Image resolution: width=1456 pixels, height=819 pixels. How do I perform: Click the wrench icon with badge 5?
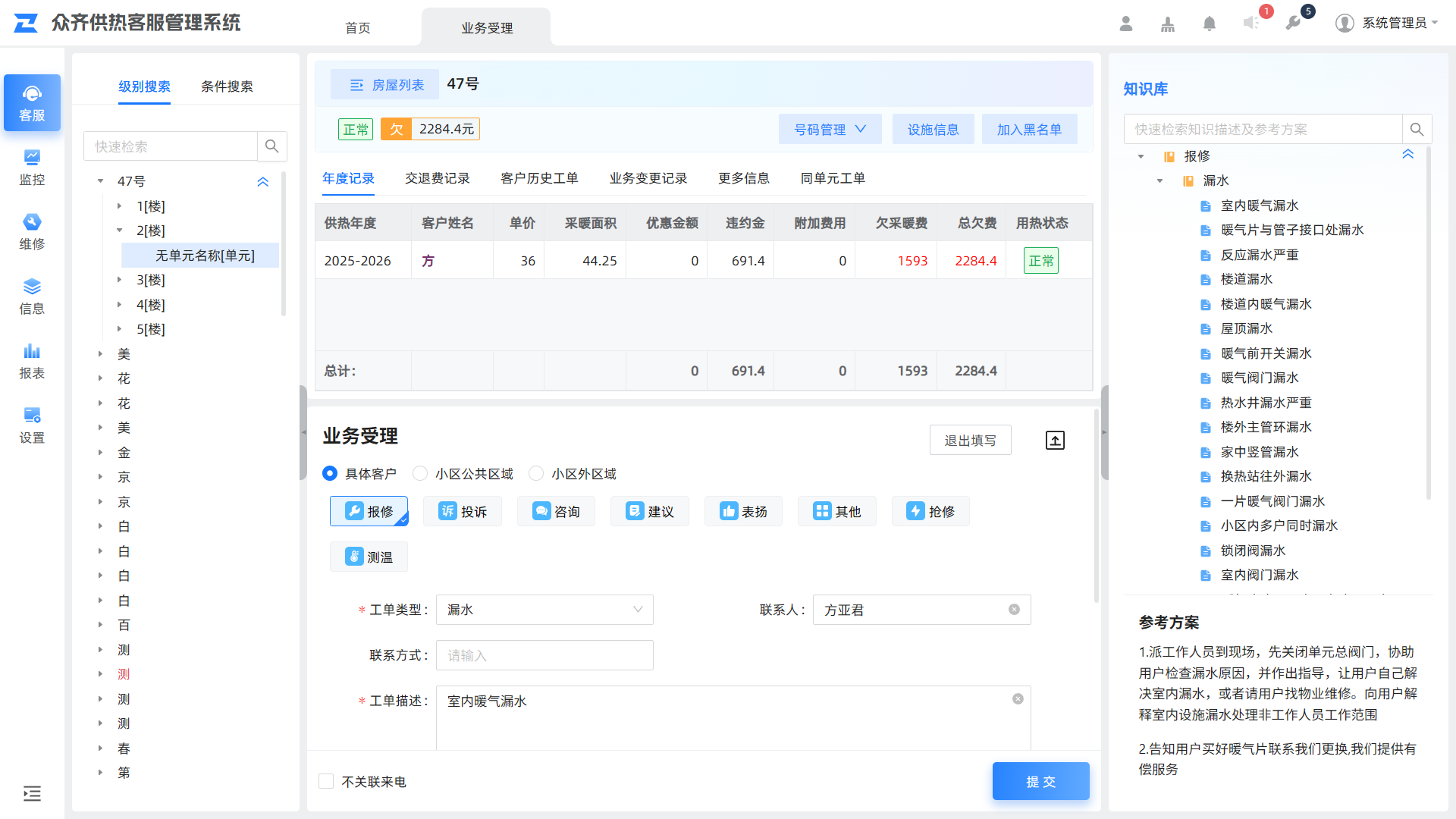(1293, 24)
